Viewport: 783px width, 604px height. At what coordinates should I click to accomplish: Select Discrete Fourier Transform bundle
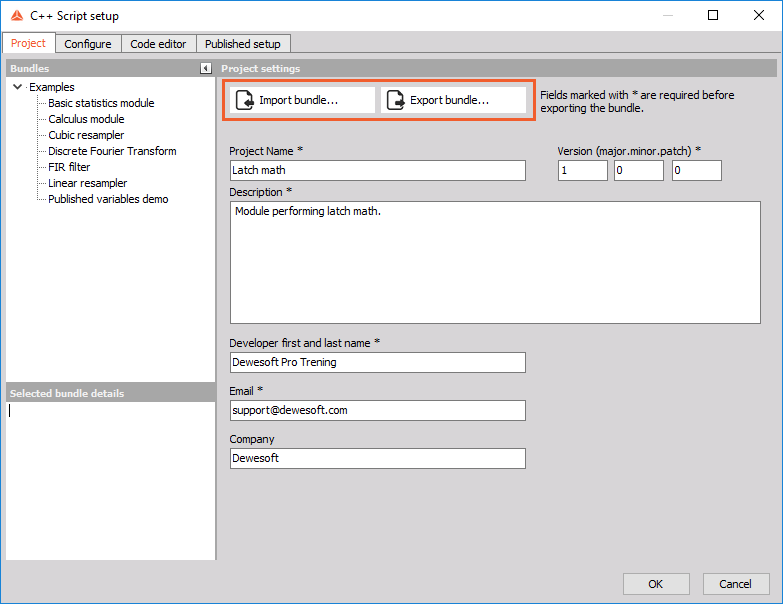tap(112, 151)
